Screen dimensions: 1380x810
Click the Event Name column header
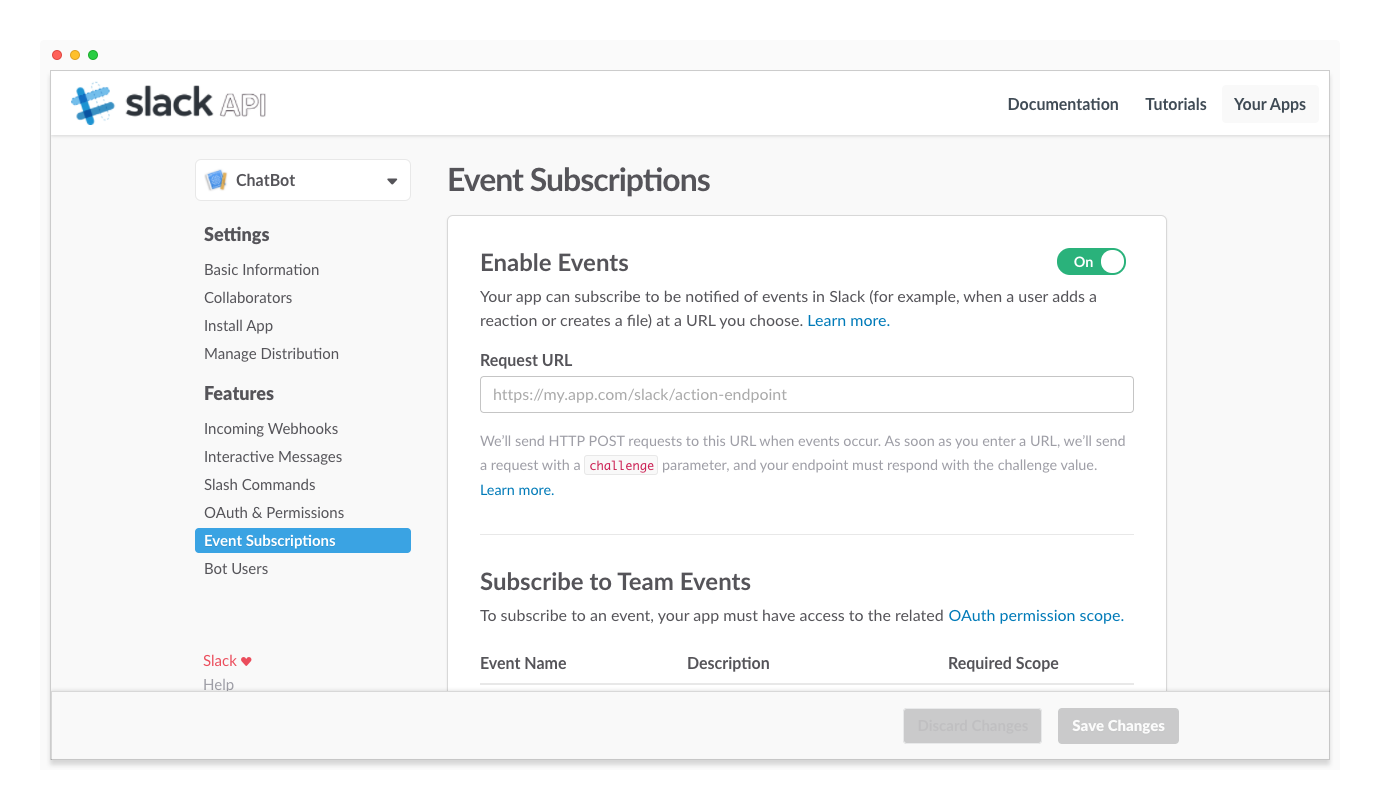pyautogui.click(x=523, y=663)
